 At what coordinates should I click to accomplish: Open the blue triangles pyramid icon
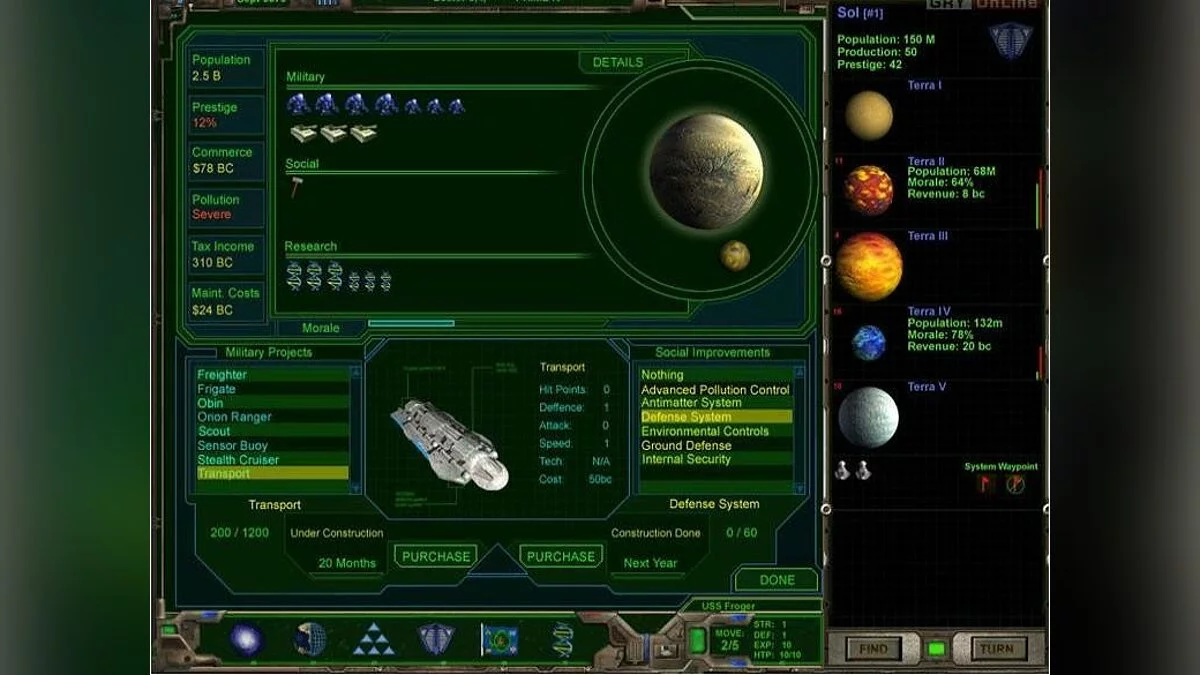(373, 638)
